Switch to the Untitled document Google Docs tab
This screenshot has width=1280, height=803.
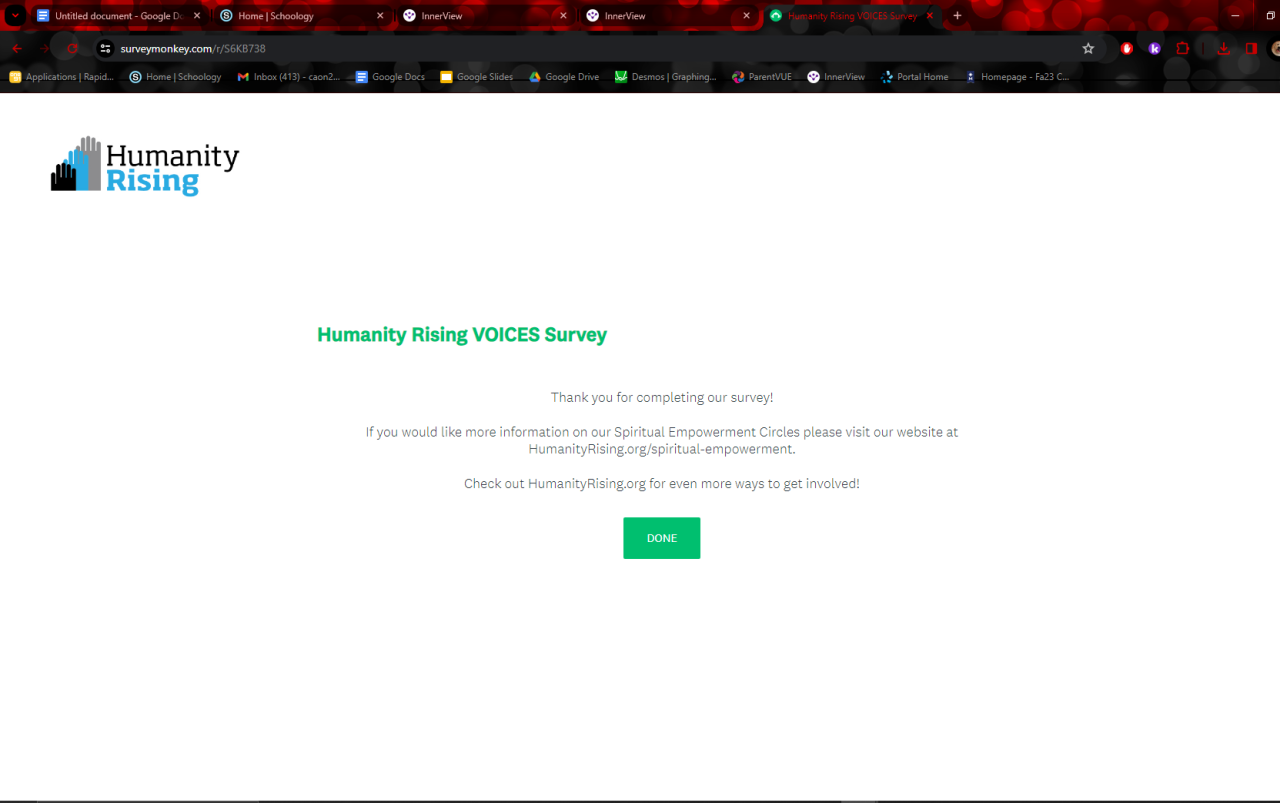[x=118, y=16]
